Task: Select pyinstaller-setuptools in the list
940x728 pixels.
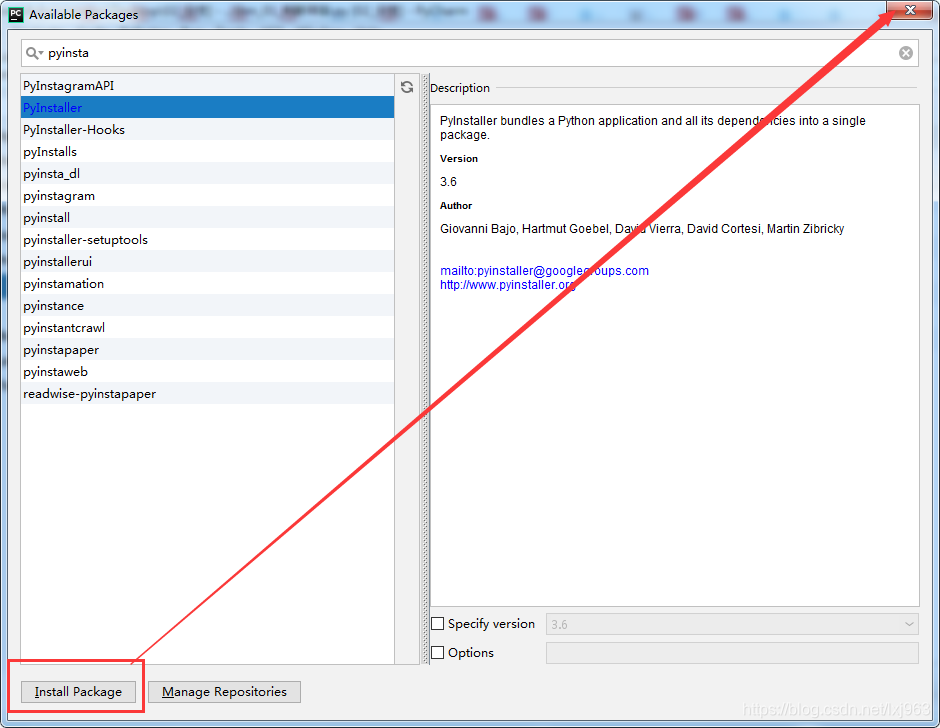Action: [x=207, y=240]
